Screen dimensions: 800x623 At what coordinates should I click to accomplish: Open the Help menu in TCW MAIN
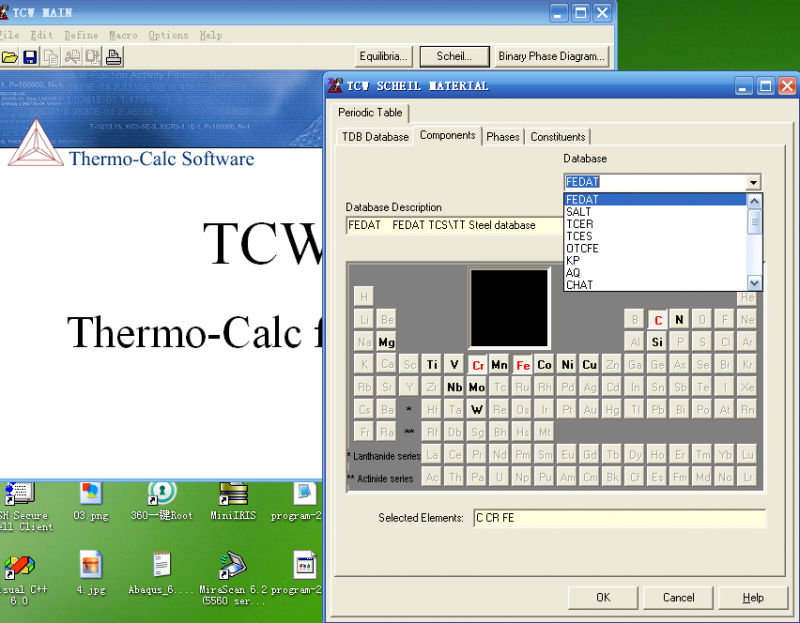pos(211,35)
